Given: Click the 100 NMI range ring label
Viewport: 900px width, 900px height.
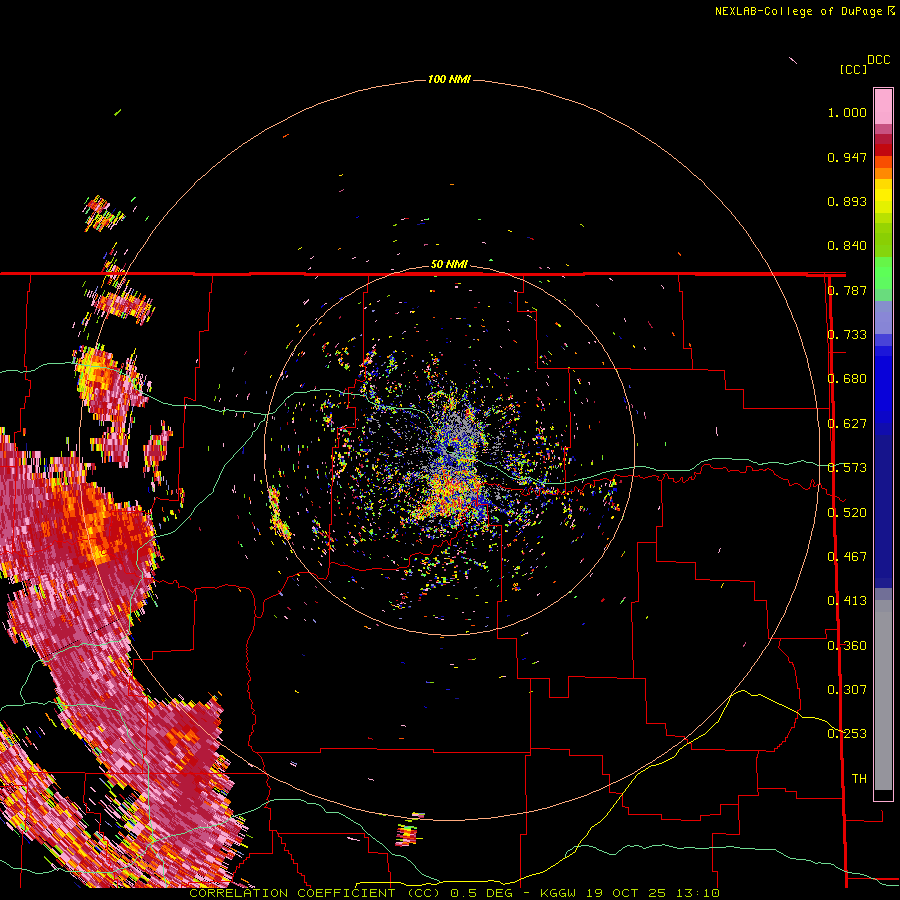Looking at the screenshot, I should (x=449, y=79).
